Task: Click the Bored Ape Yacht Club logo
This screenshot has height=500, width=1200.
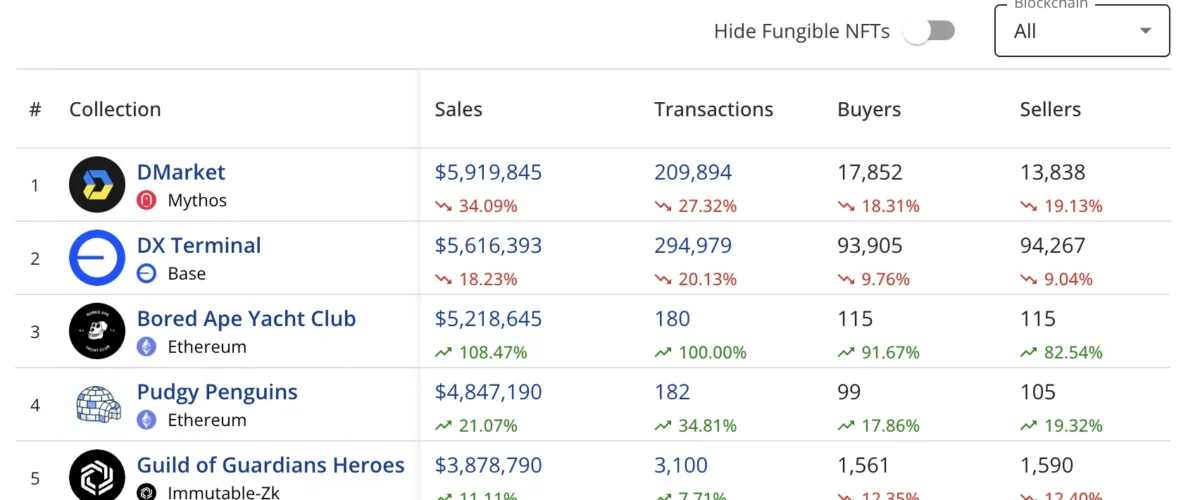Action: click(97, 331)
